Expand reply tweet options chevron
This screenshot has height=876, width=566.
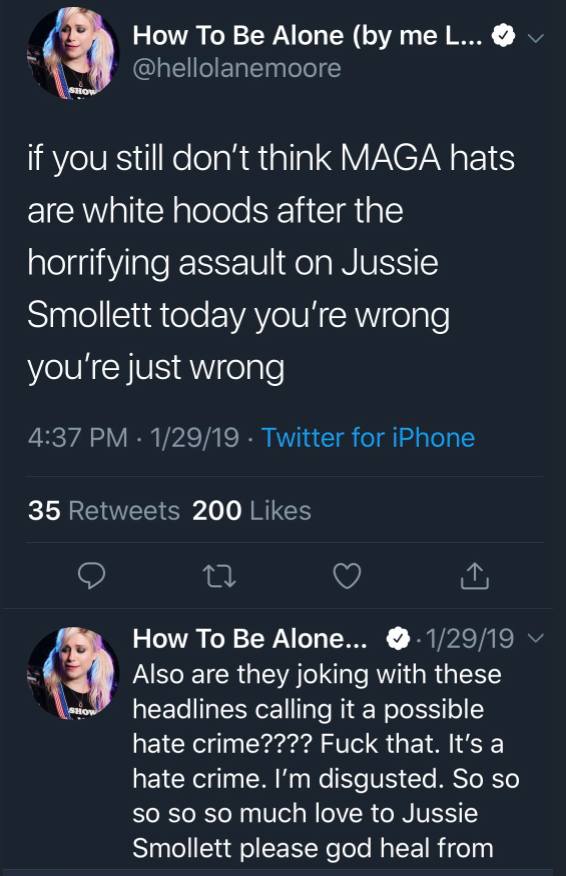tap(536, 638)
